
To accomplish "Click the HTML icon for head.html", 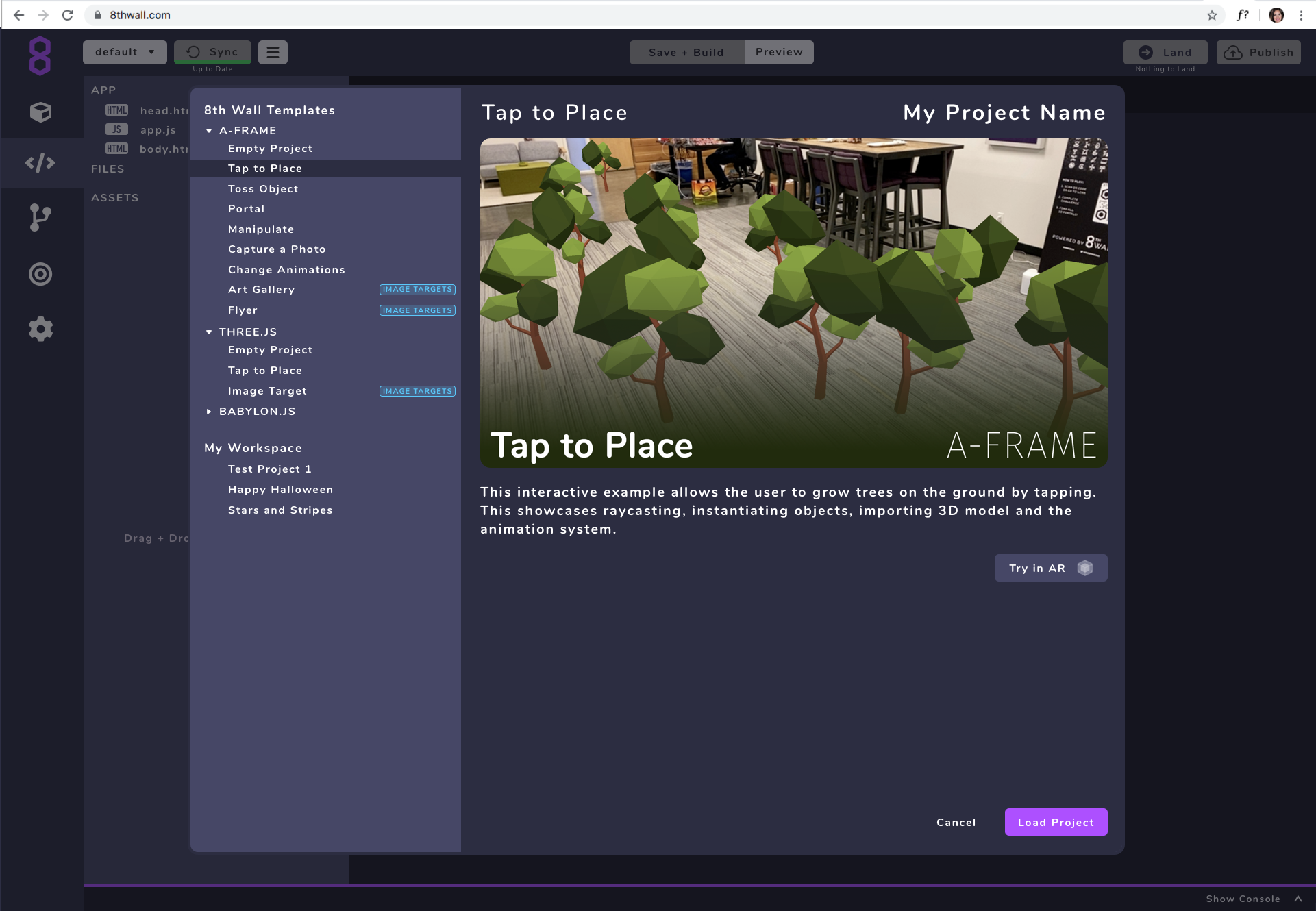I will tap(116, 110).
